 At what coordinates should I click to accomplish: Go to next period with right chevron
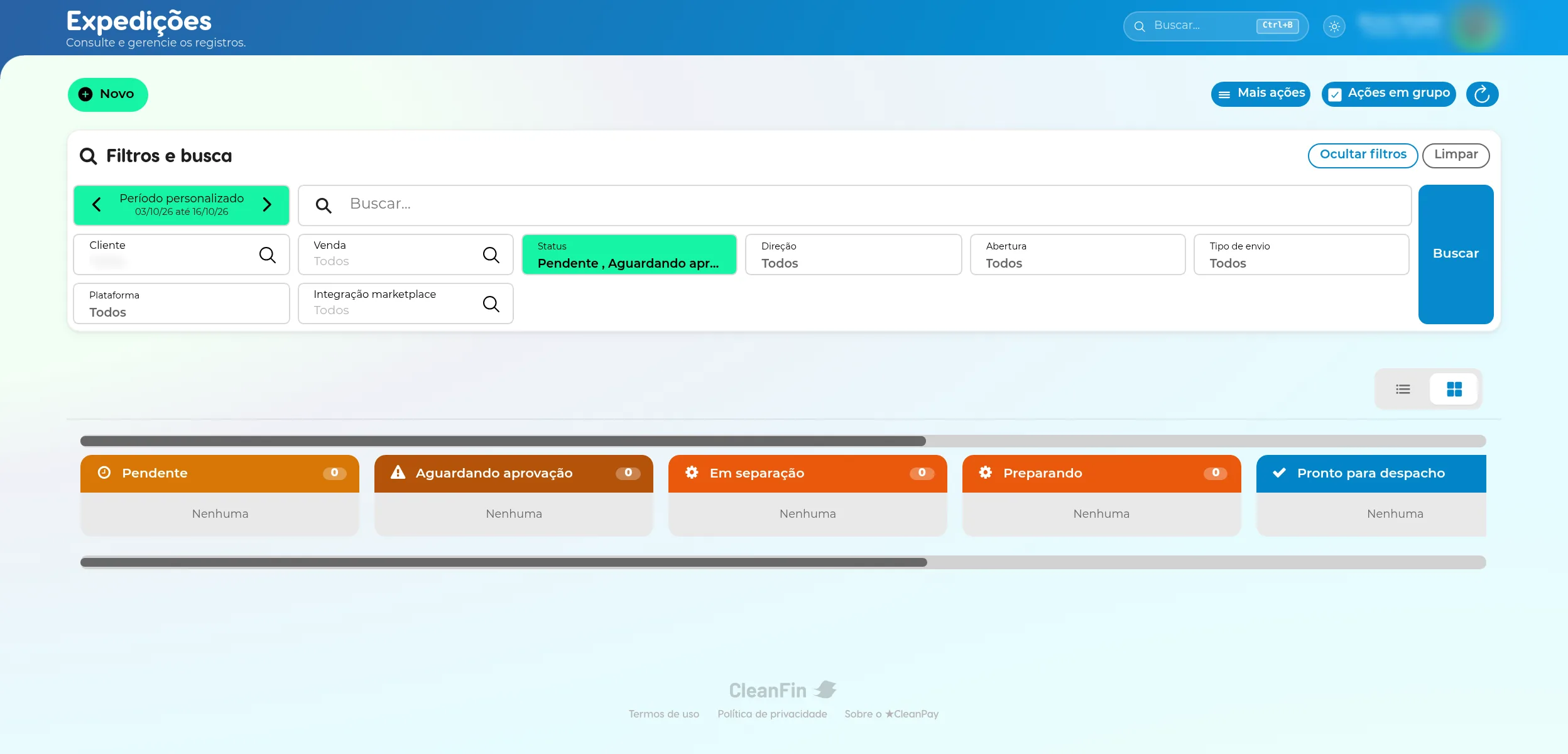[267, 205]
